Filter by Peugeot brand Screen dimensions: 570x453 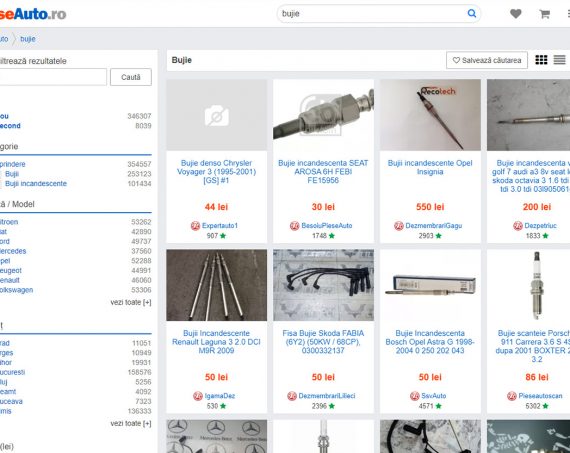(x=11, y=270)
